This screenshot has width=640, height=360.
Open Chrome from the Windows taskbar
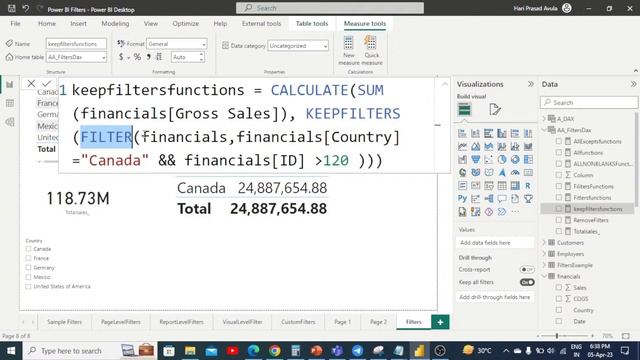pyautogui.click(x=275, y=351)
